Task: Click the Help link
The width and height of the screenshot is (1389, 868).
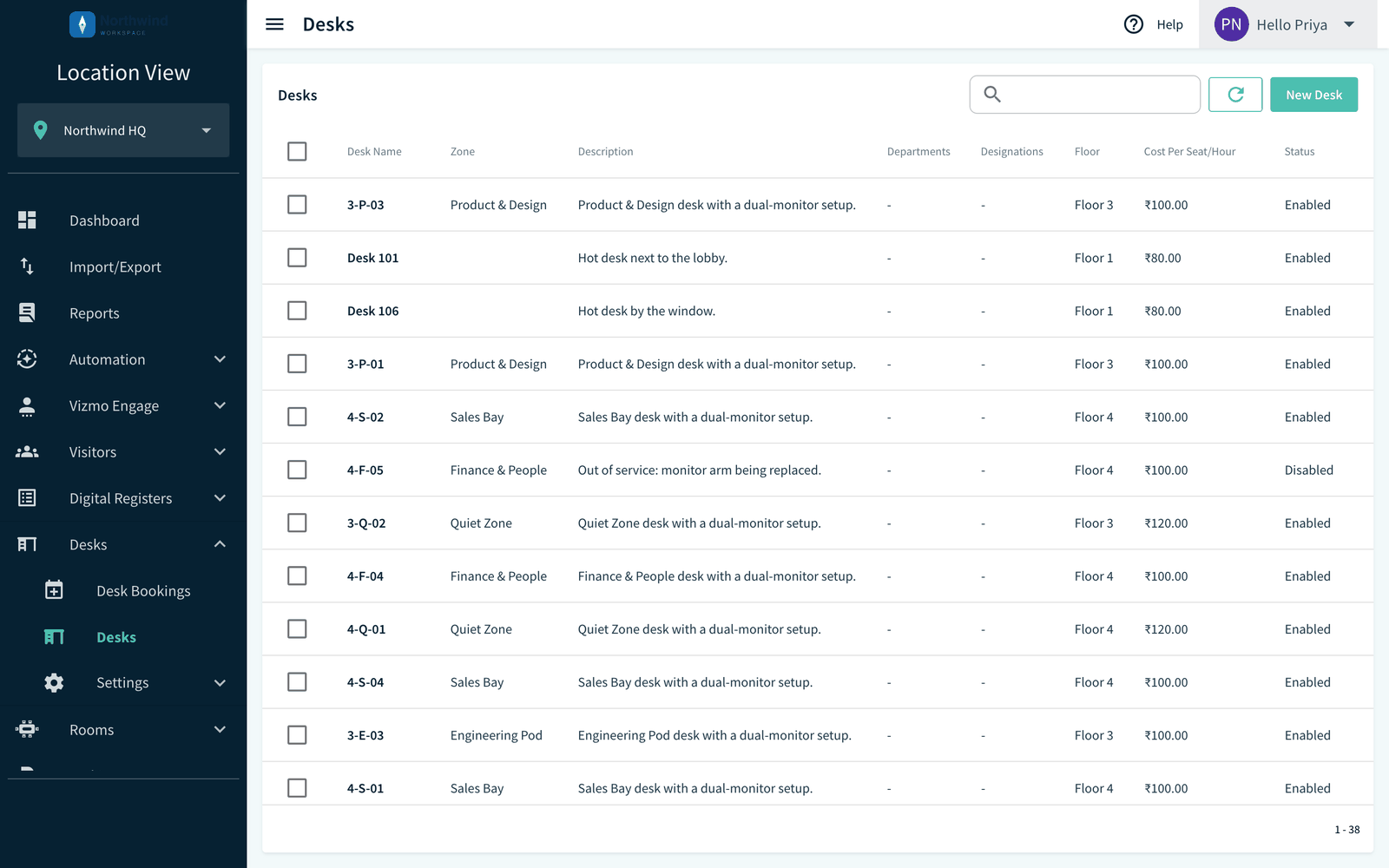Action: [x=1169, y=24]
